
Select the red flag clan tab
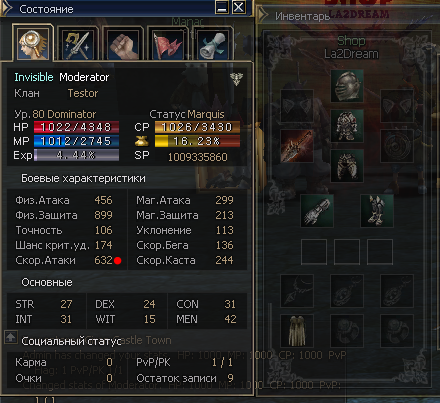click(167, 45)
